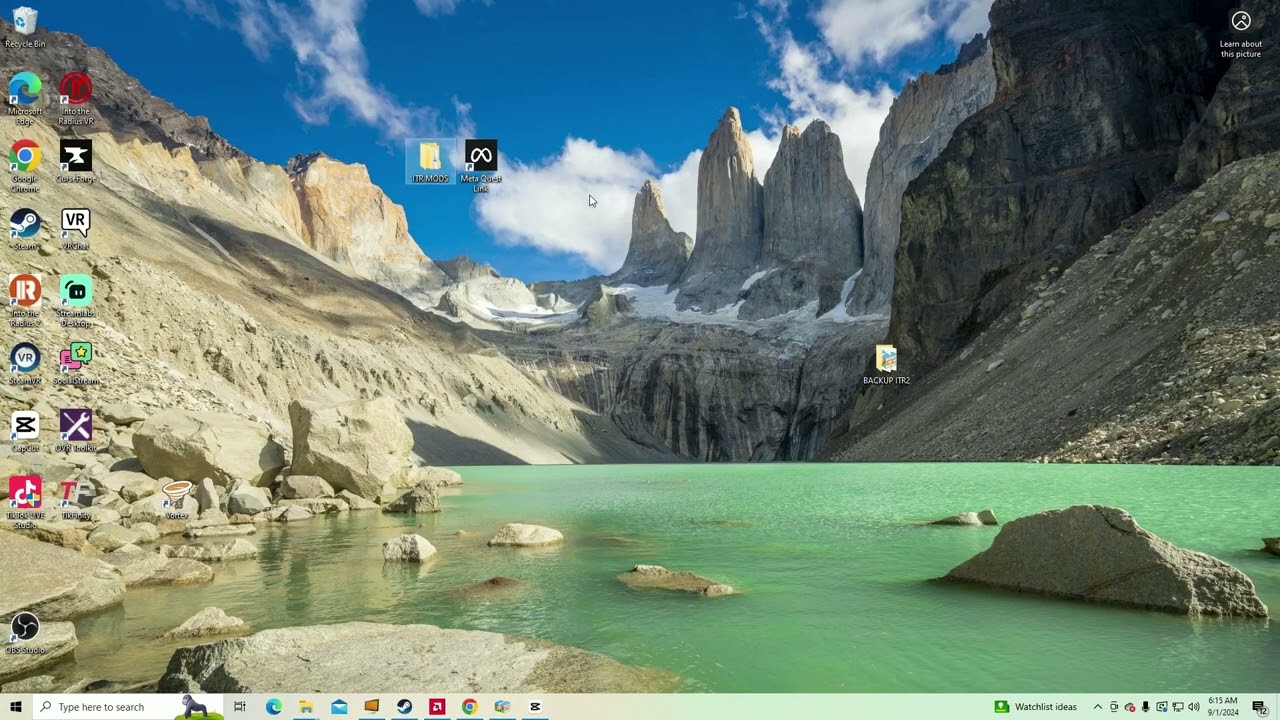This screenshot has width=1280, height=720.
Task: Open Learn about this picture
Action: (x=1241, y=34)
